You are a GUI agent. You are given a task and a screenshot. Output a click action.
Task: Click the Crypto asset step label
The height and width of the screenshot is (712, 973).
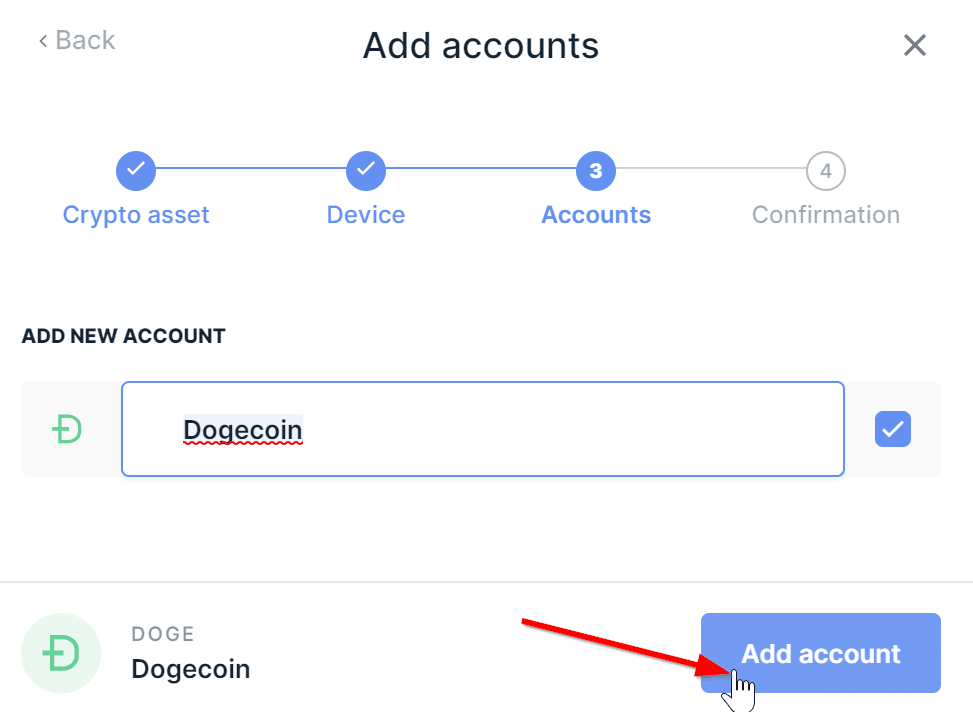[136, 215]
